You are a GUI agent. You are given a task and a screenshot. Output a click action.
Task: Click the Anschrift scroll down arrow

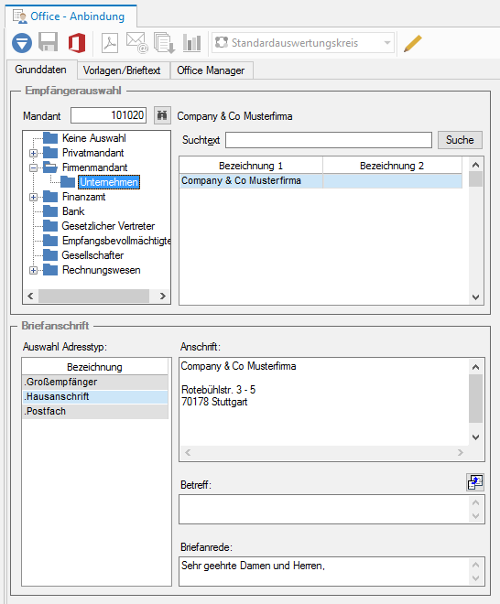pos(476,437)
